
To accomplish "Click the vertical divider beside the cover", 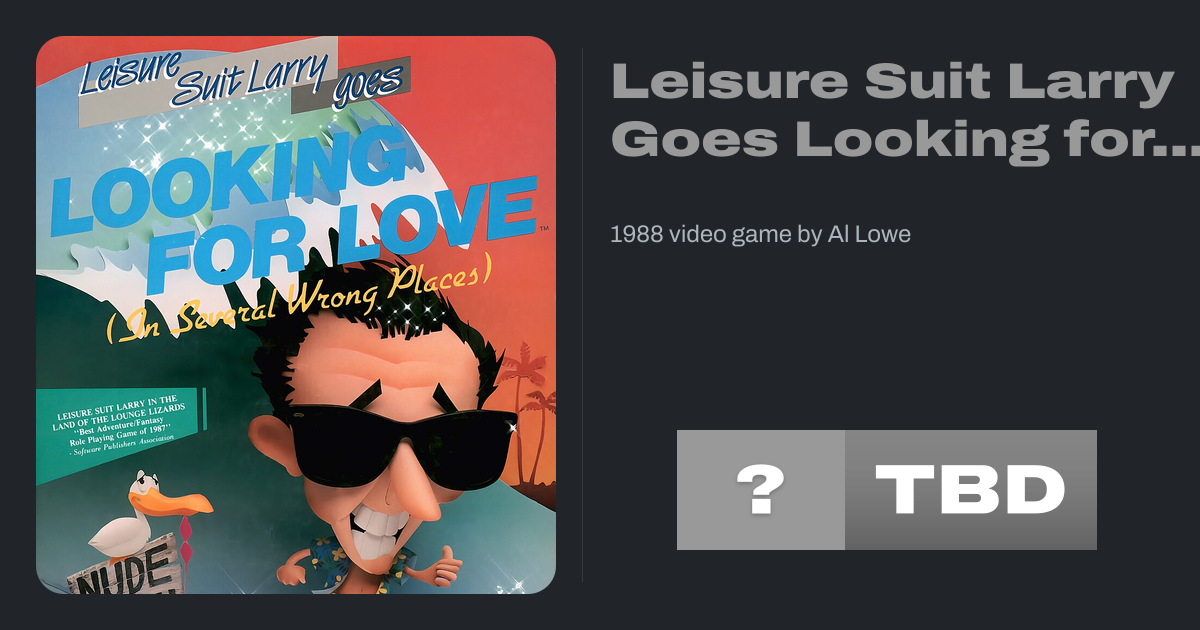I will click(x=583, y=314).
